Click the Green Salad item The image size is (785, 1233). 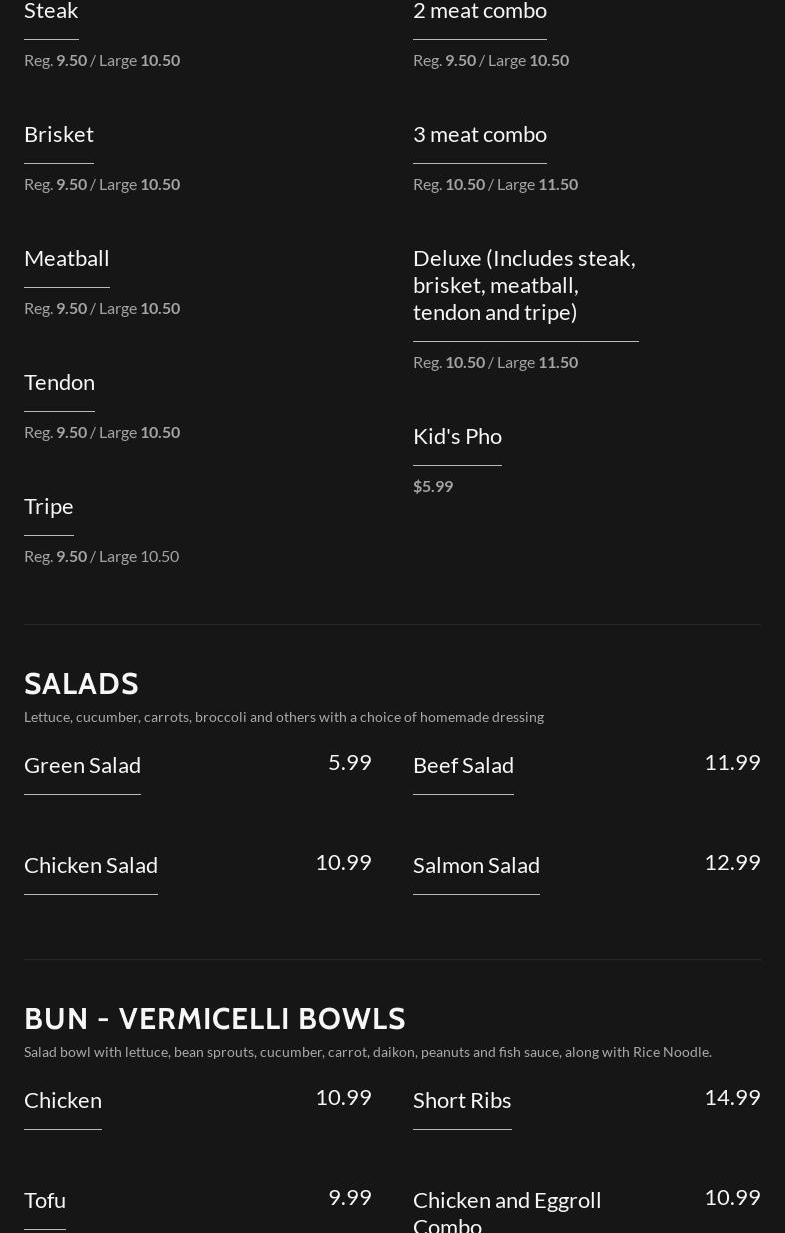click(x=82, y=765)
